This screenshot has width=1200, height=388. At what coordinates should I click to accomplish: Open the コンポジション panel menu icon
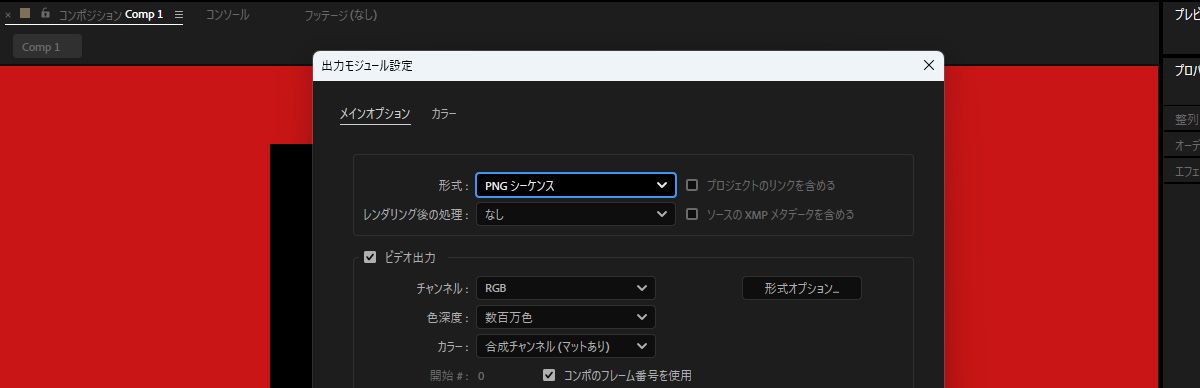[x=179, y=15]
